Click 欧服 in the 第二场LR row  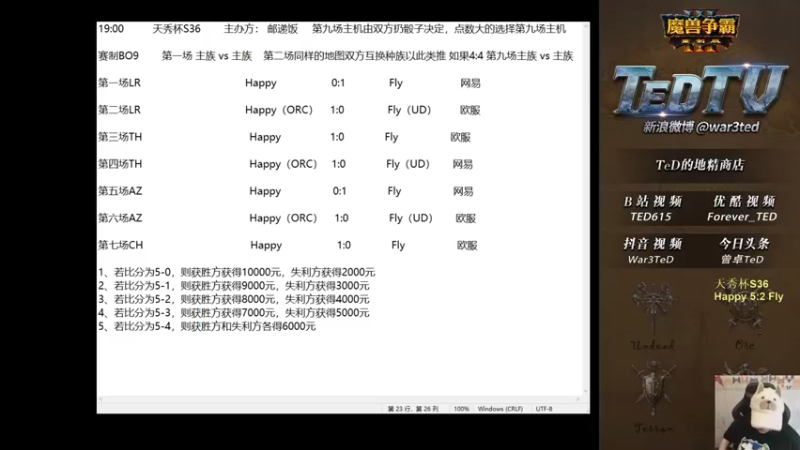pos(470,110)
